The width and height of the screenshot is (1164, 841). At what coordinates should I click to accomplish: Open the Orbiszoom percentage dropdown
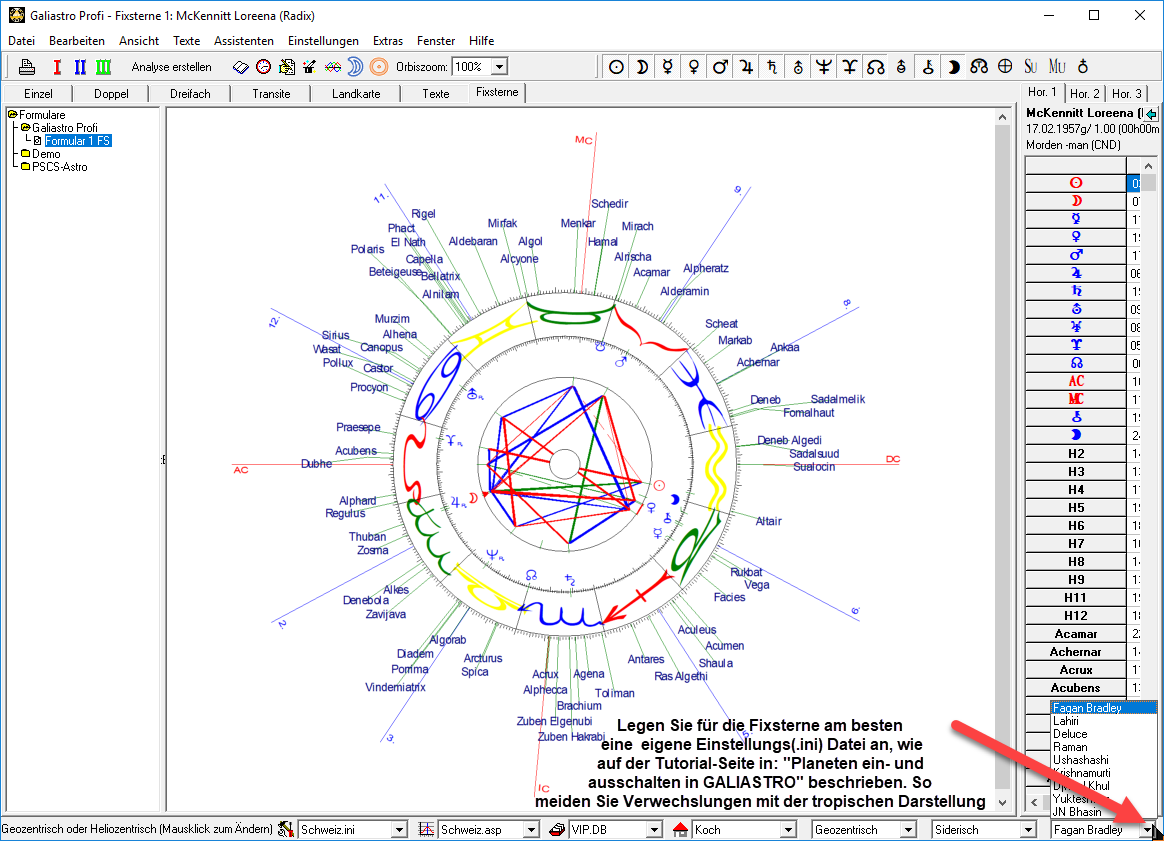(500, 67)
